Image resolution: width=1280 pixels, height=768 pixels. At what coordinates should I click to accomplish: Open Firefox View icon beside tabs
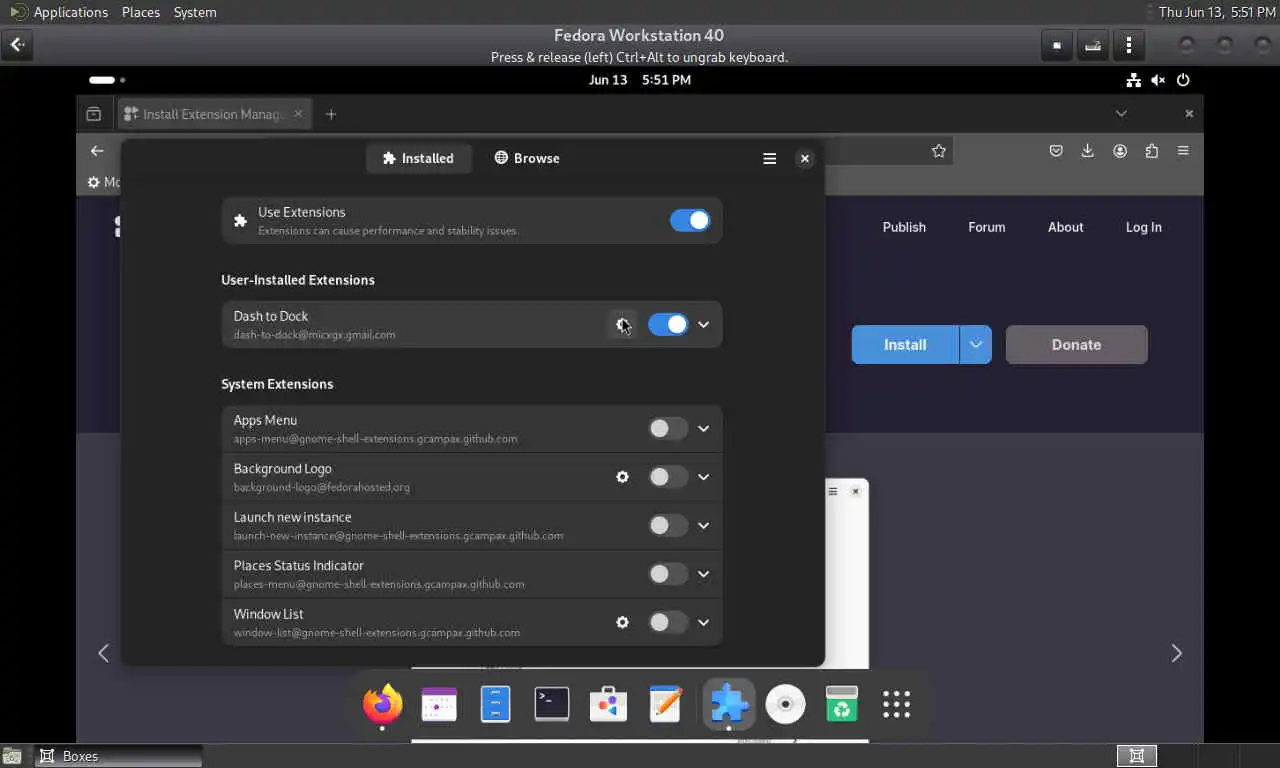94,114
